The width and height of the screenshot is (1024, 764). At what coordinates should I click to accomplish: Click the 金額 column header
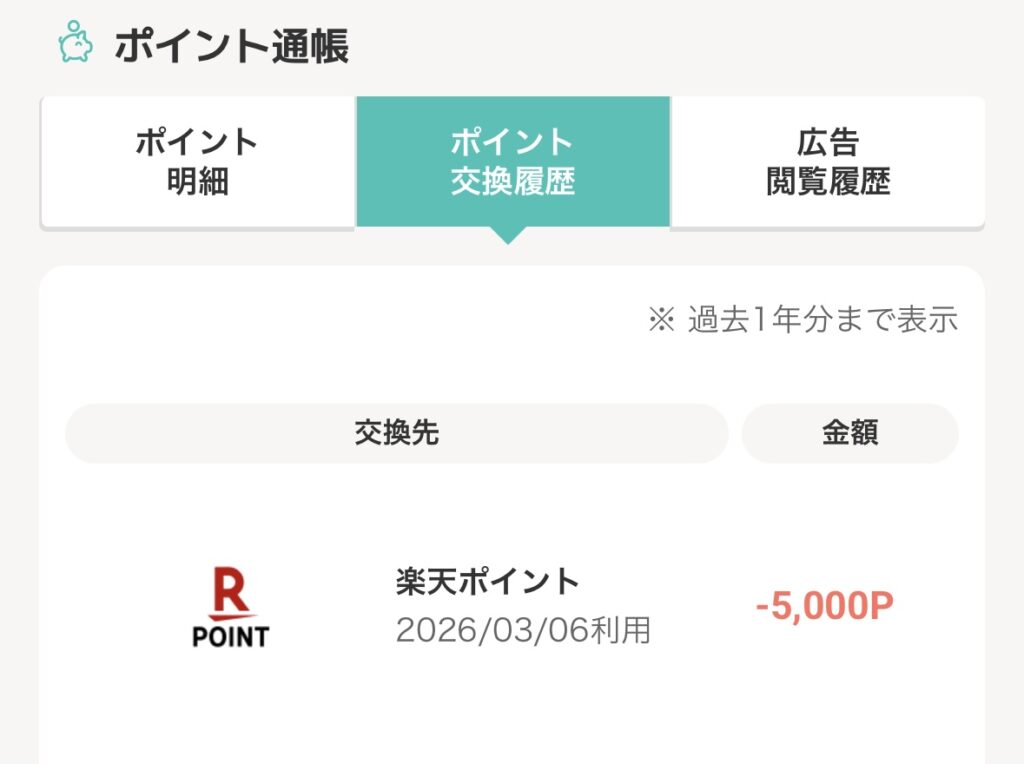click(x=850, y=433)
